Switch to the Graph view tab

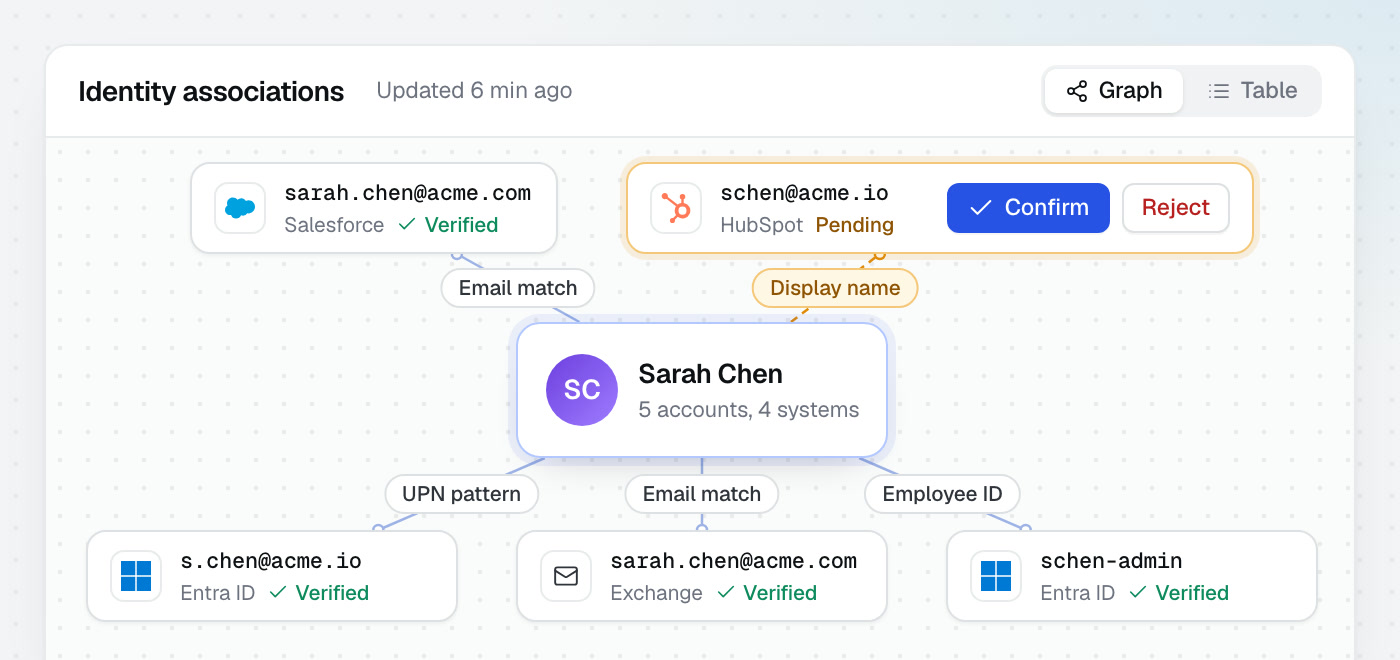pyautogui.click(x=1114, y=91)
